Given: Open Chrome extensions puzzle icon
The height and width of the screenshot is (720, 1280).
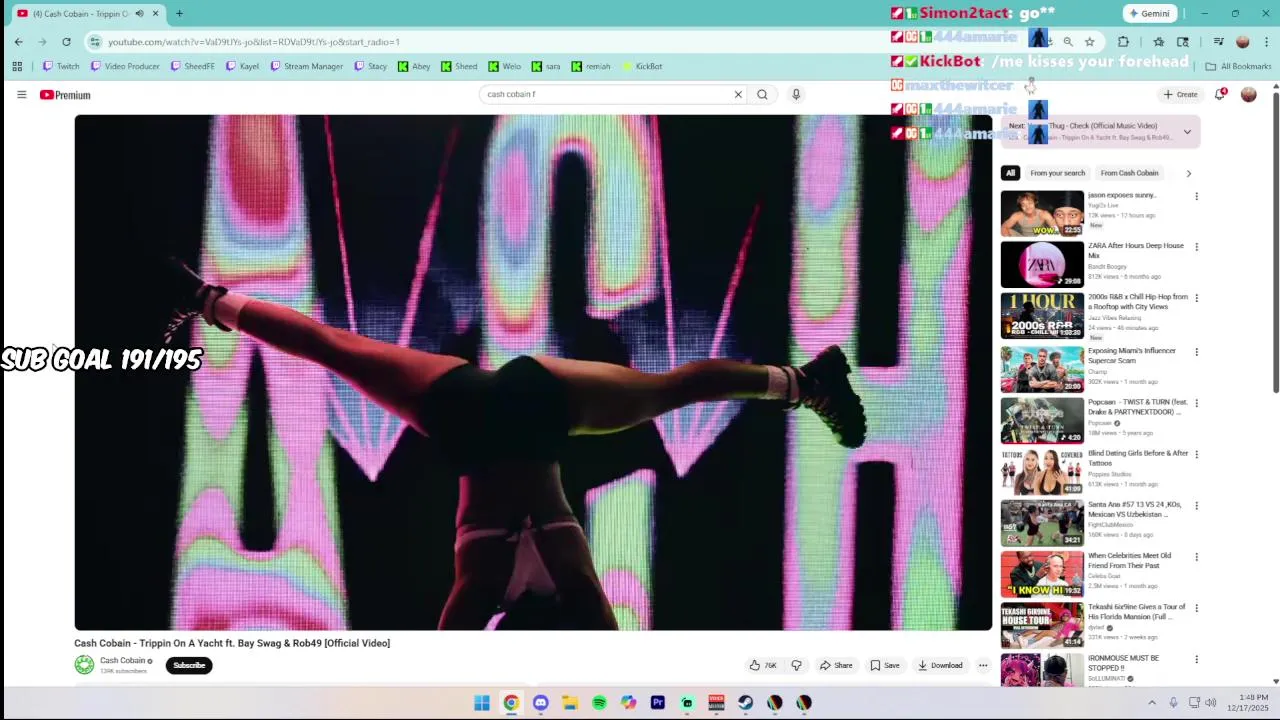Looking at the screenshot, I should (1123, 41).
